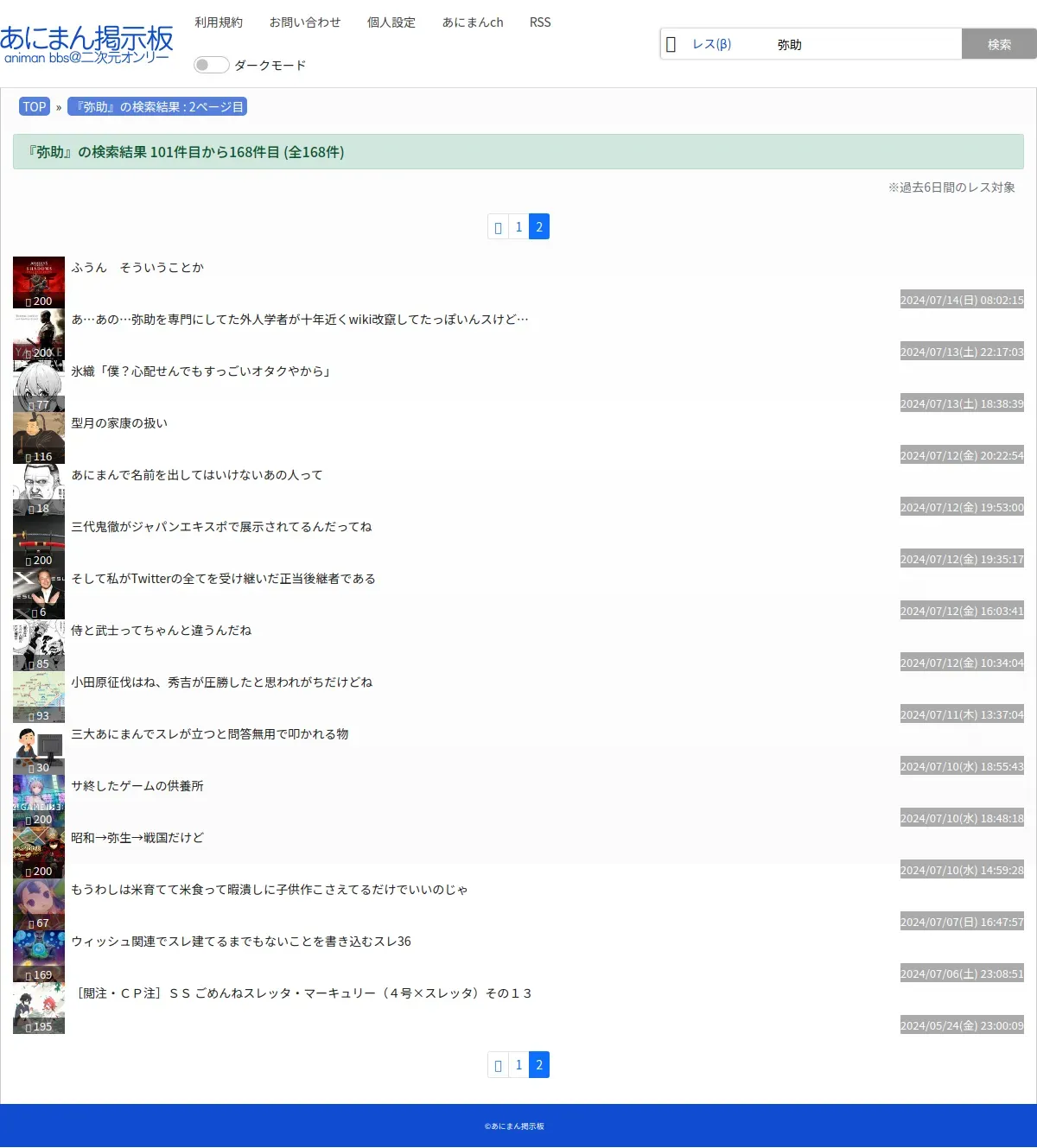Open thumbnail for 小田原征伐 thread
Image resolution: width=1037 pixels, height=1148 pixels.
[x=39, y=697]
